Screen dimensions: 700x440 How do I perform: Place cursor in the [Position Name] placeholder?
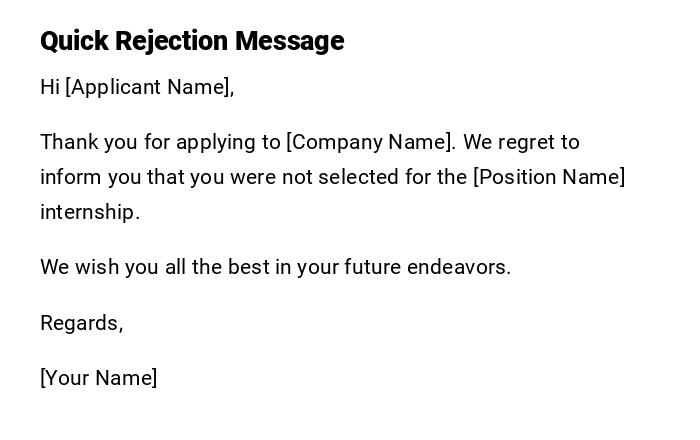point(549,177)
